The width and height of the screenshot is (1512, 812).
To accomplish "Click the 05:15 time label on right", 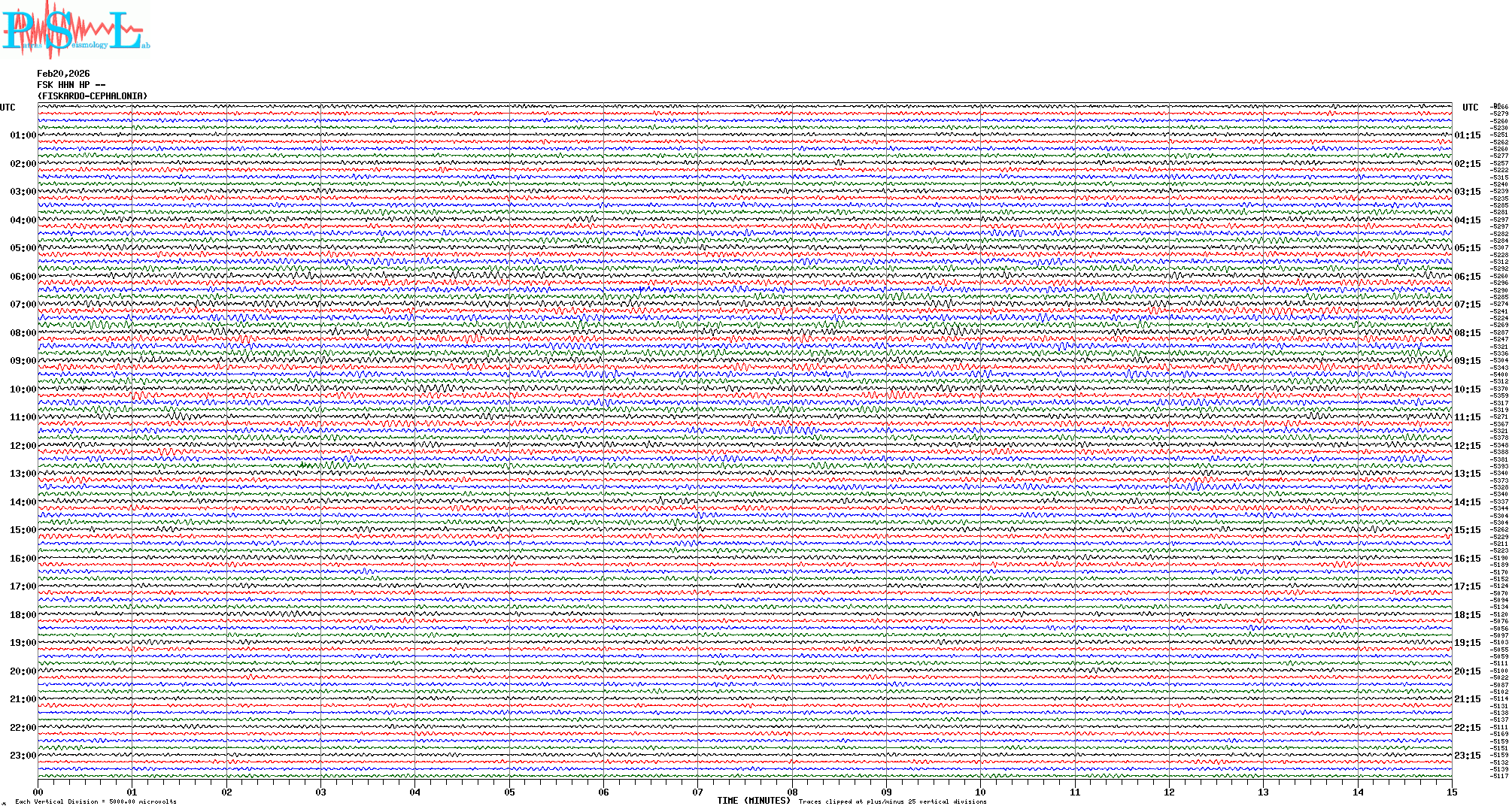I will pos(1468,248).
